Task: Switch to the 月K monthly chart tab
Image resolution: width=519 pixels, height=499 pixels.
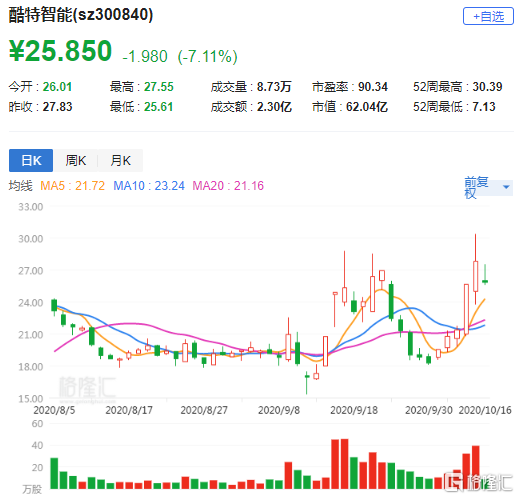Action: [x=120, y=160]
